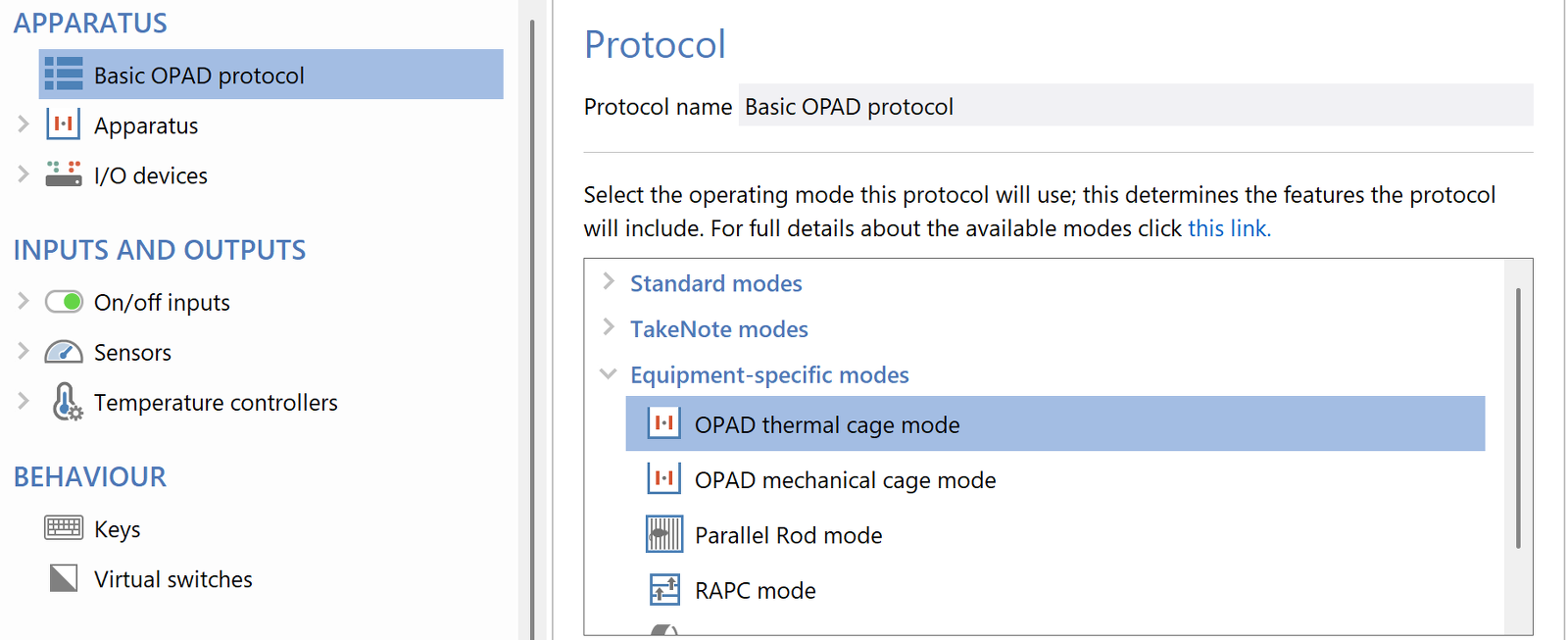Click the Basic OPAD protocol list icon
Screen dimensions: 1568x640
[x=64, y=74]
